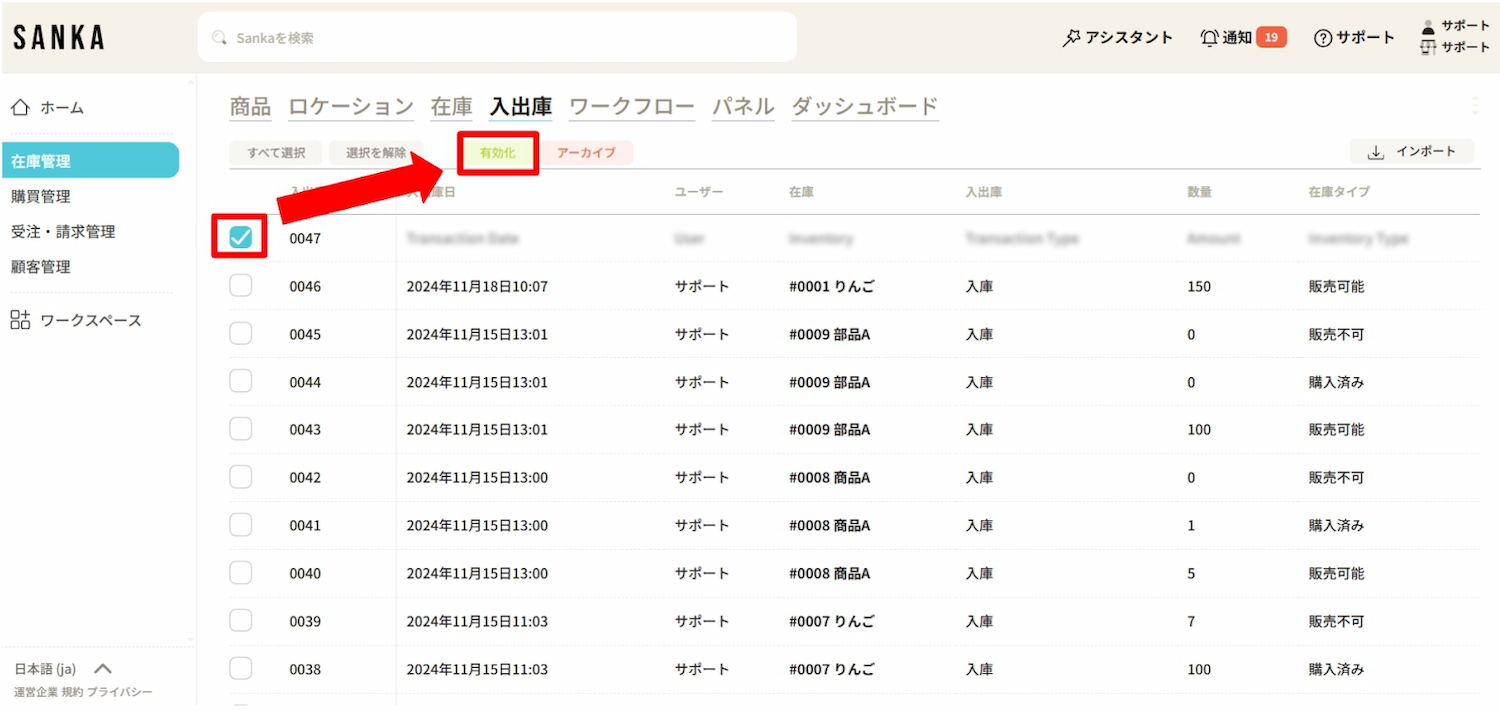Check the row 0046 checkbox
Viewport: 1500px width, 713px height.
(240, 286)
